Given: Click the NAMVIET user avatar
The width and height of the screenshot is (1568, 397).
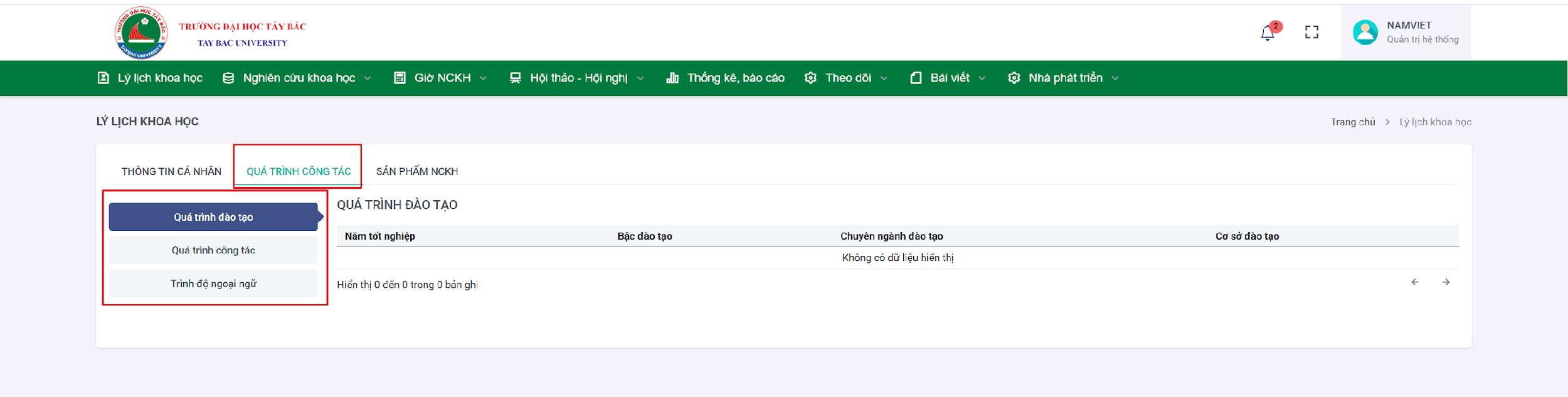Looking at the screenshot, I should pos(1365,33).
